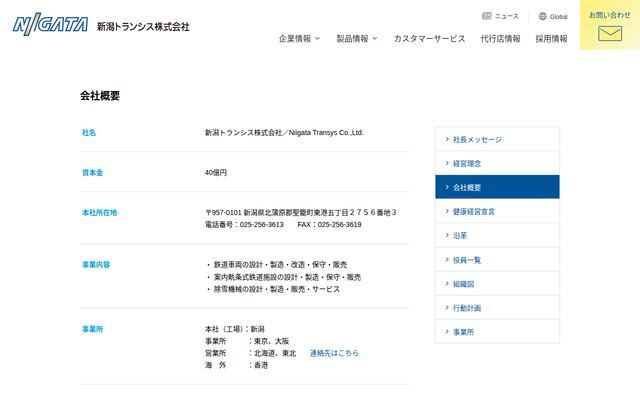Expand the 製品情報 dropdown chevron
Viewport: 640px width, 400px height.
click(x=375, y=38)
